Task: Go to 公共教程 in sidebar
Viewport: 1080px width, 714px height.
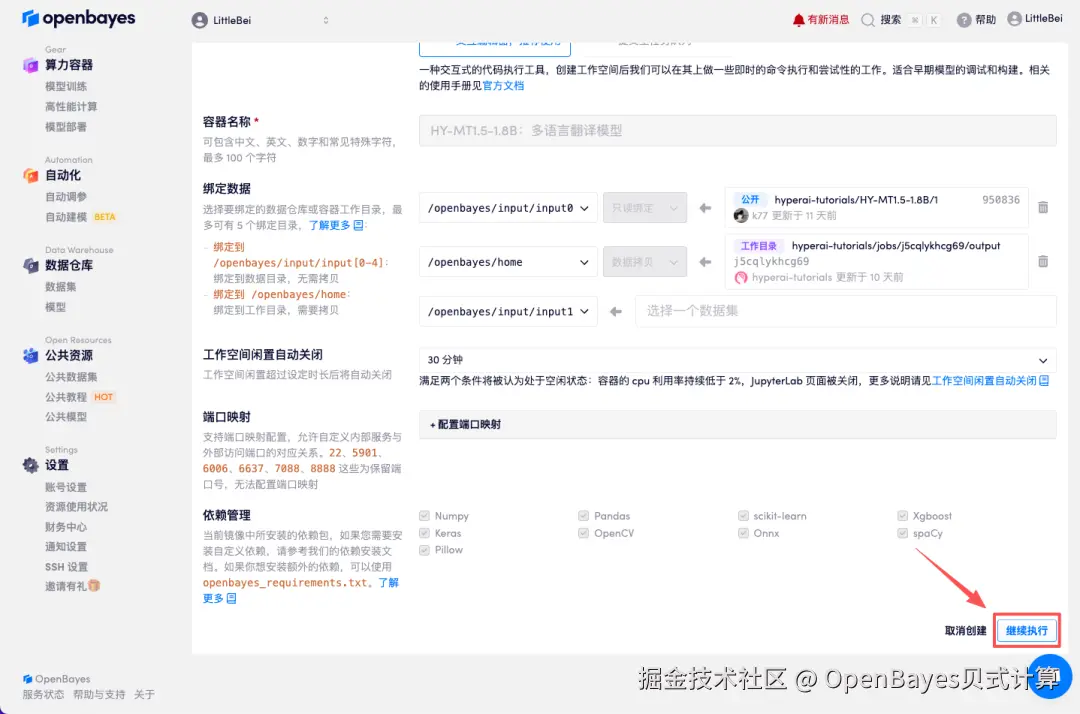Action: [66, 397]
